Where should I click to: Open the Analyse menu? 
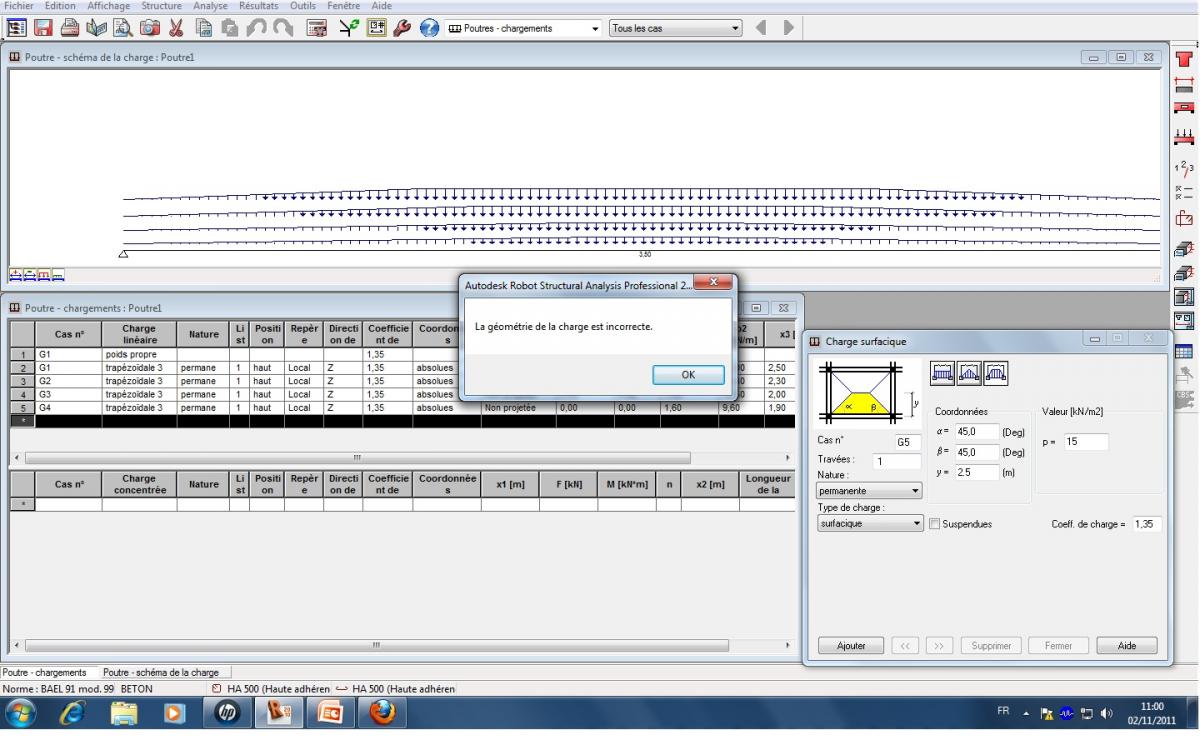[210, 6]
